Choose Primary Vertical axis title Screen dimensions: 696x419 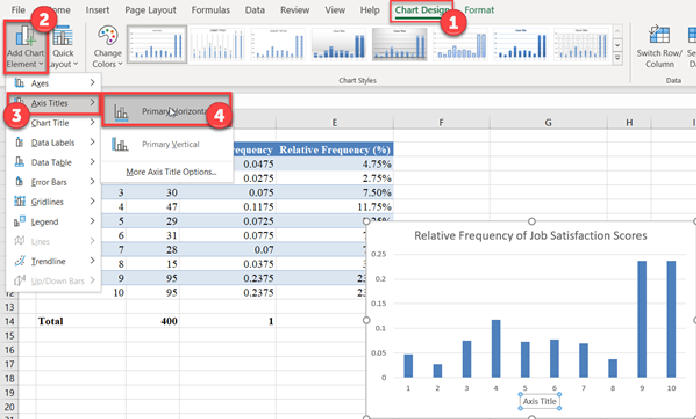(167, 144)
